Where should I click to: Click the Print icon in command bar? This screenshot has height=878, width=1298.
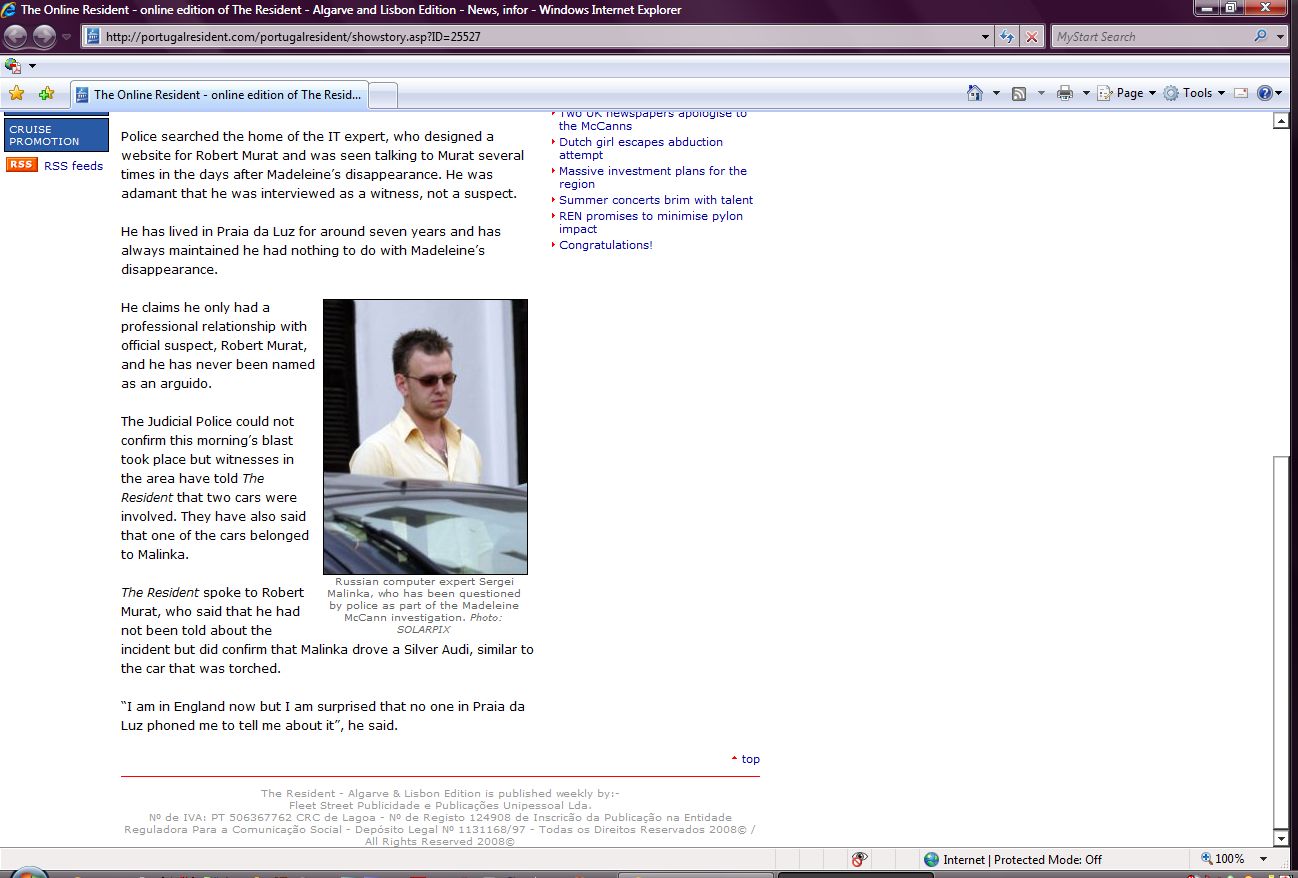coord(1065,93)
